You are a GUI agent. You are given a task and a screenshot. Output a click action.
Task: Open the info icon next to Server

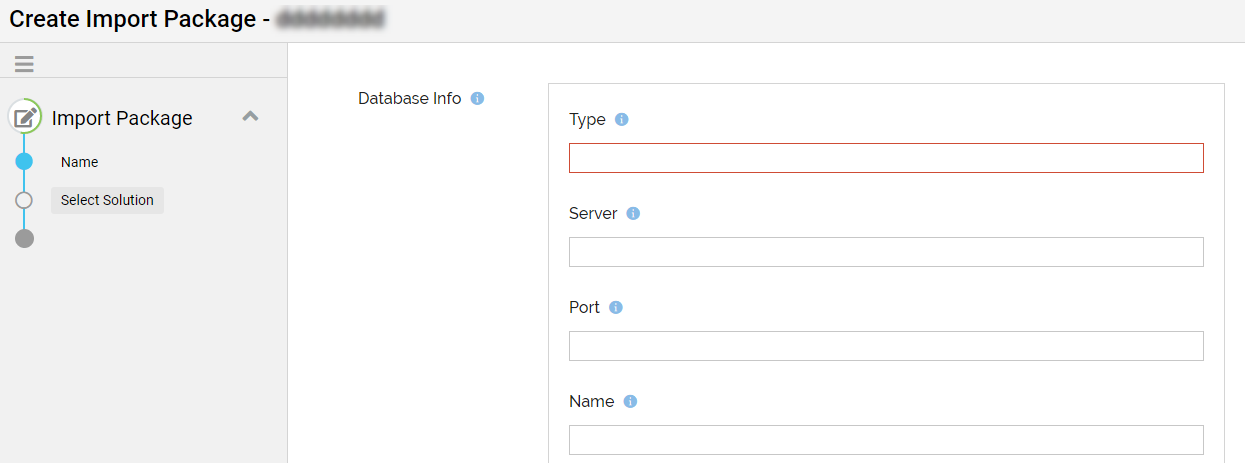coord(633,214)
